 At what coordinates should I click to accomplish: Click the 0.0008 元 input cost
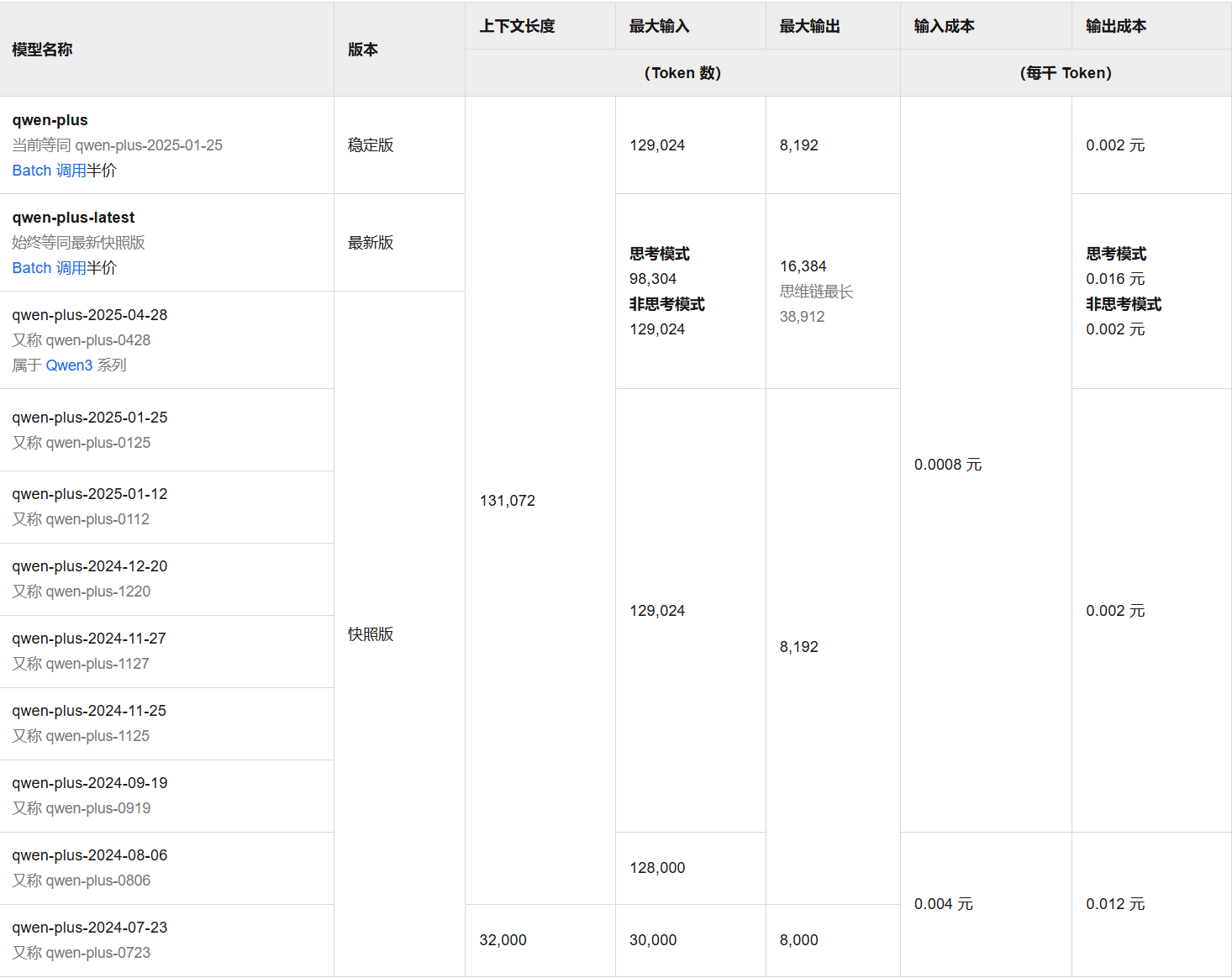(x=948, y=465)
